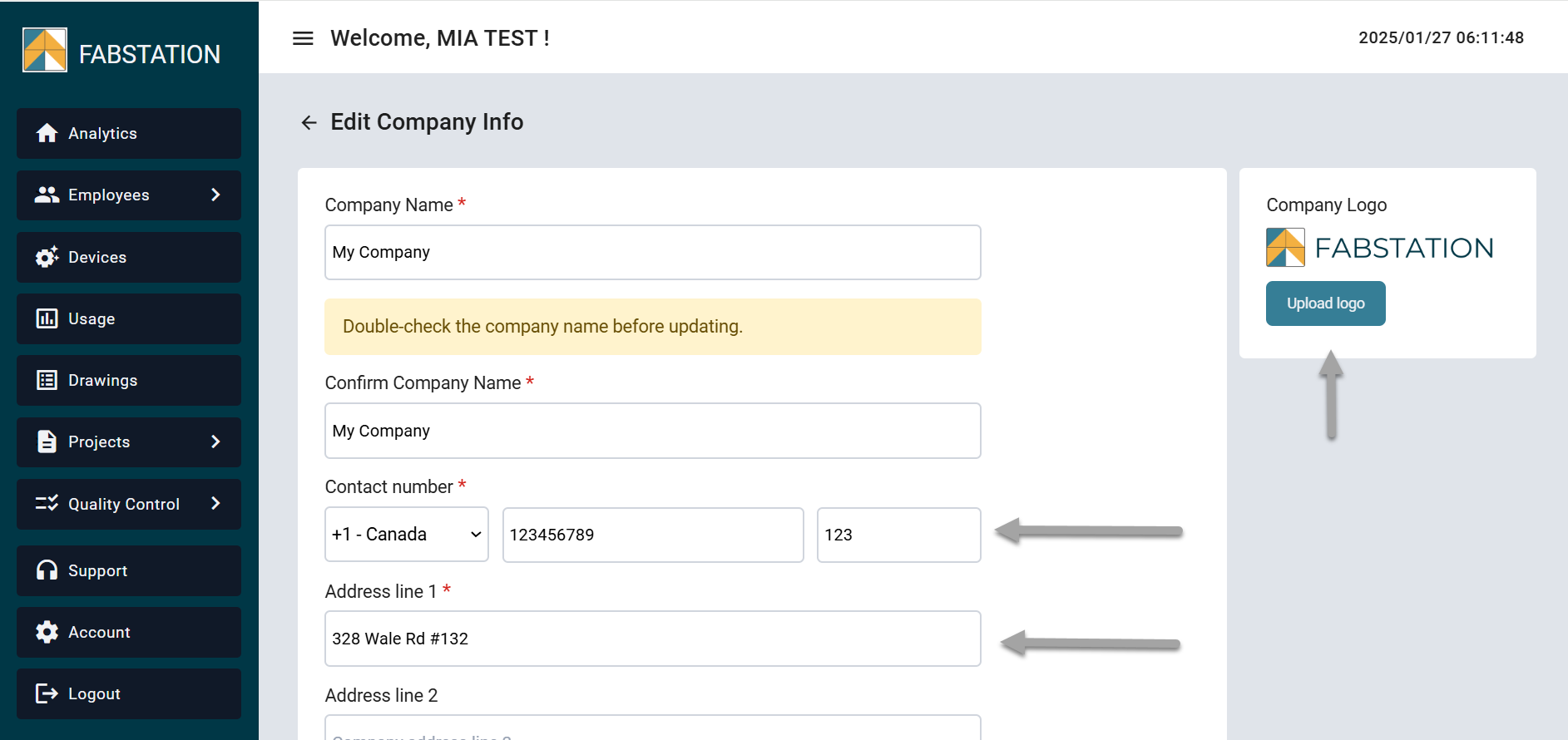Expand the Quality Control submenu chevron
The height and width of the screenshot is (740, 1568).
click(x=215, y=503)
